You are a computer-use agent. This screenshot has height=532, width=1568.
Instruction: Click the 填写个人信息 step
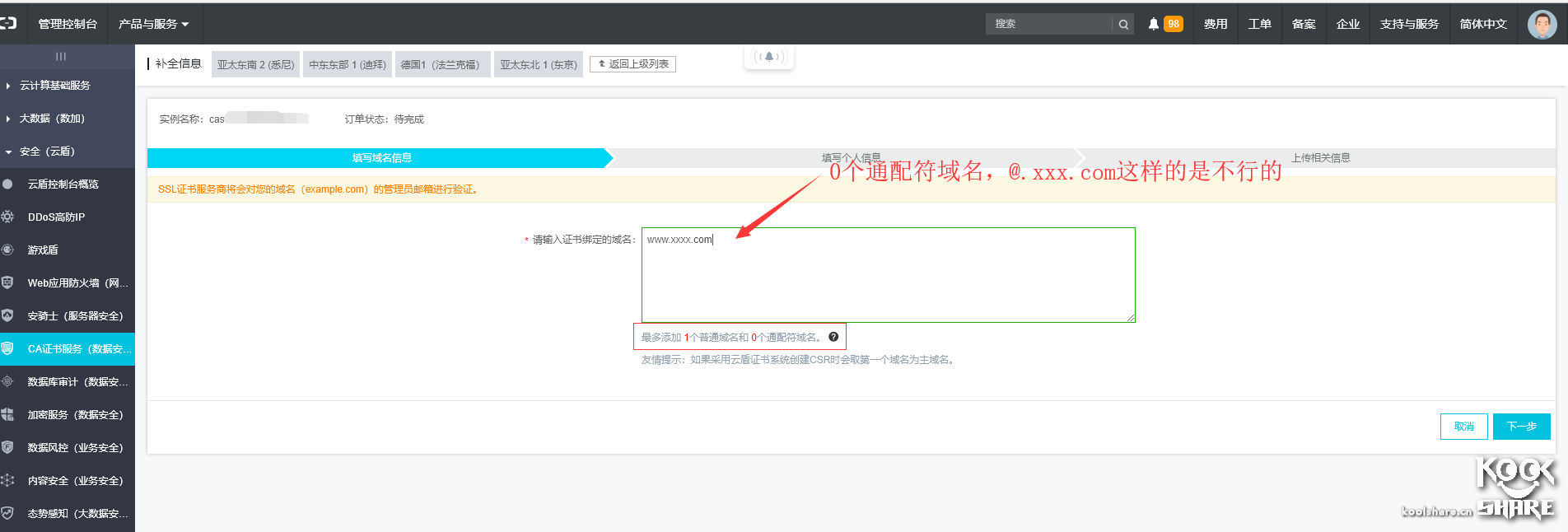(851, 158)
